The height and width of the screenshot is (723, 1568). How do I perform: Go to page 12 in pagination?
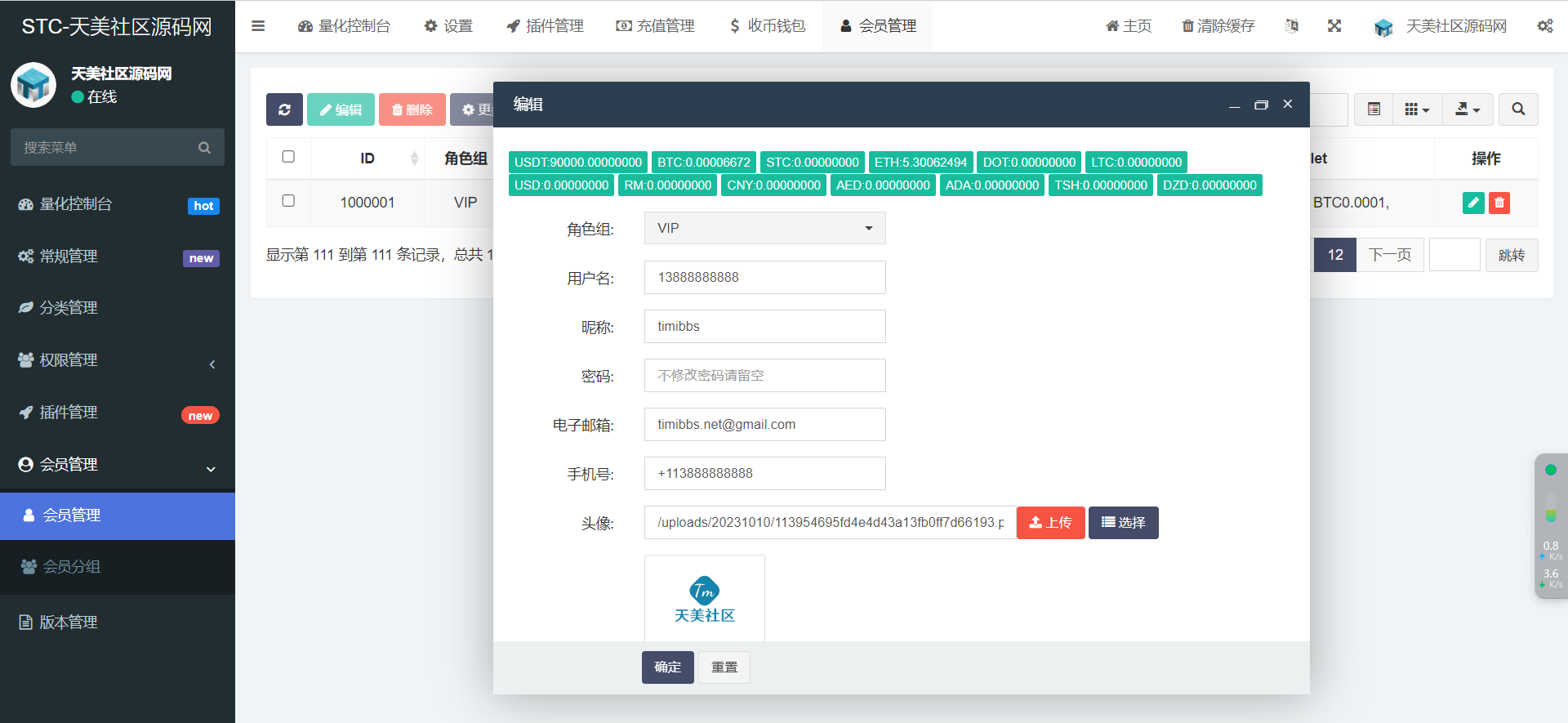pyautogui.click(x=1335, y=255)
